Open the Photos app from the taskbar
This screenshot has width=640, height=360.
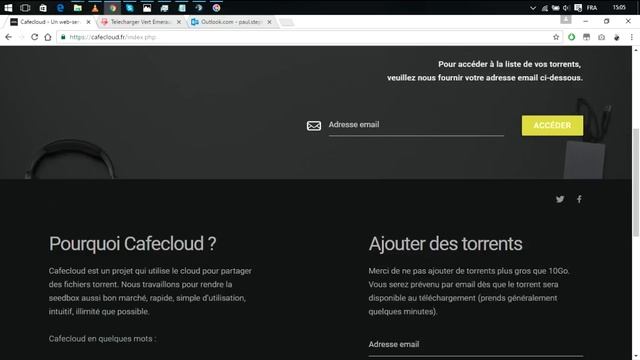click(147, 7)
